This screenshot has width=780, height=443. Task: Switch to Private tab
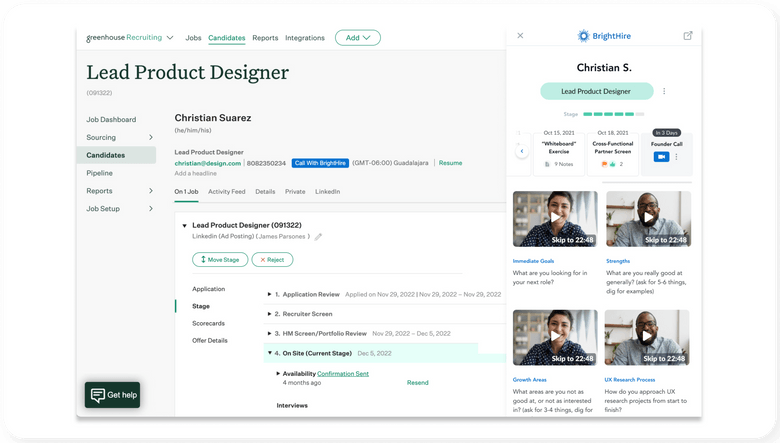click(295, 191)
